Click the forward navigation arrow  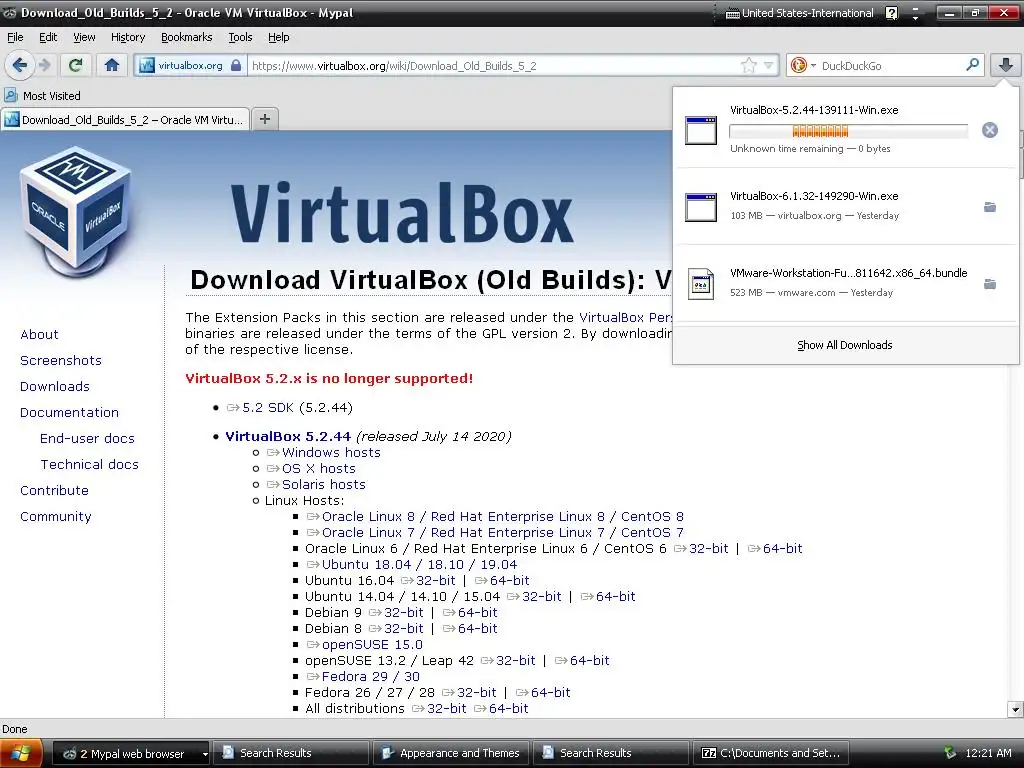point(44,65)
